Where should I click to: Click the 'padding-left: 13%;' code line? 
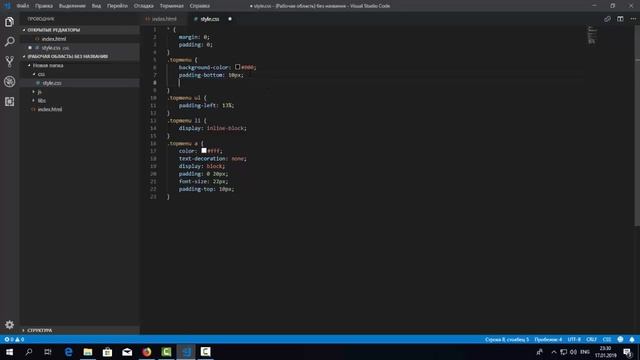(x=206, y=105)
